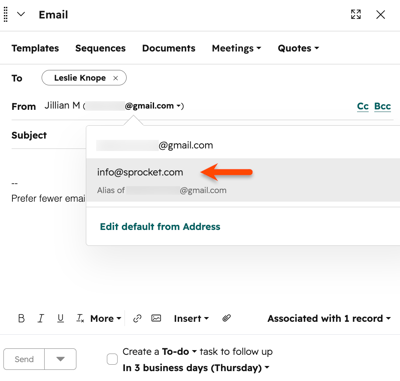The image size is (400, 381).
Task: Open the Documents tab
Action: pos(169,48)
